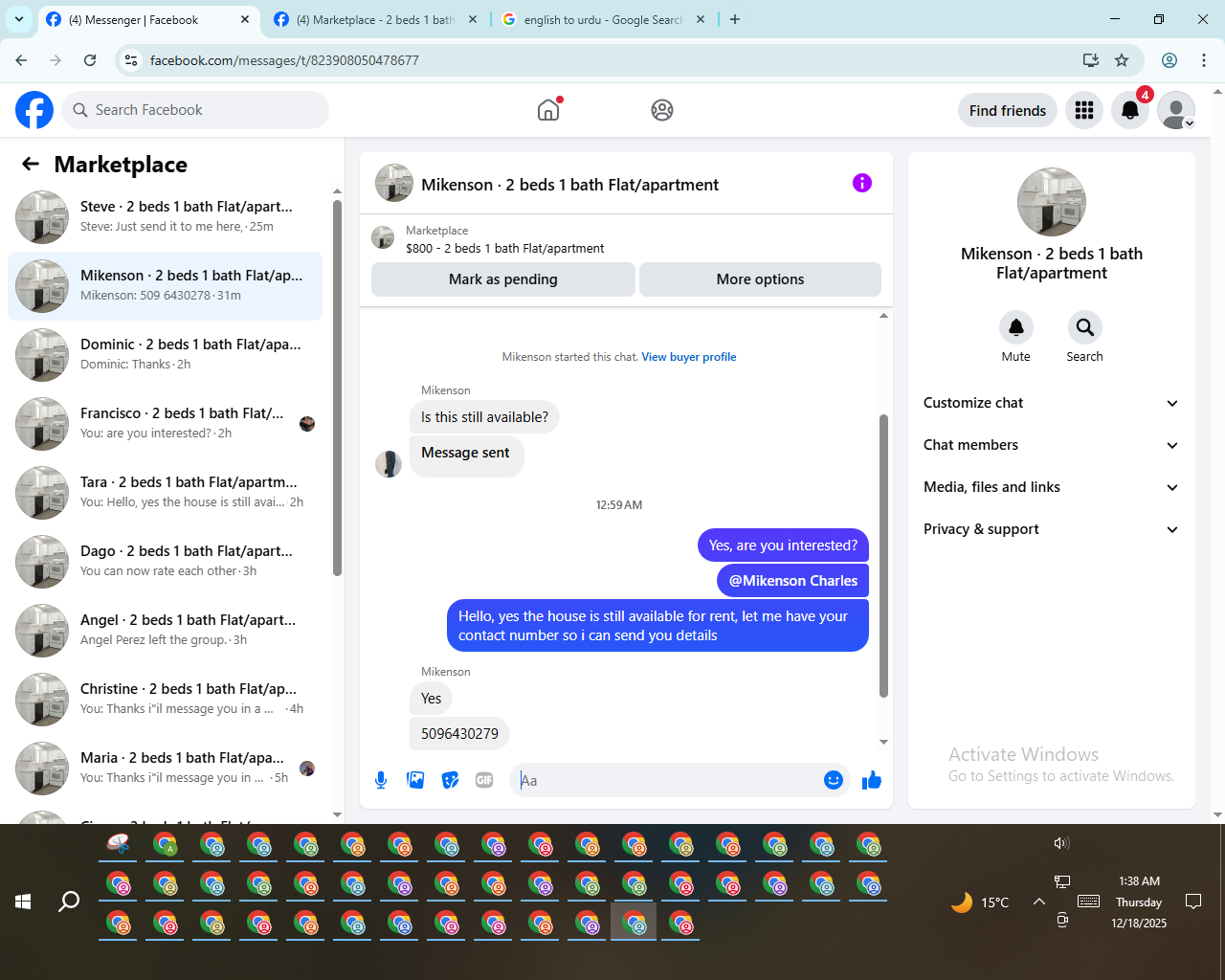This screenshot has height=980, width=1225.
Task: Open Maria's chat conversation
Action: coord(165,768)
